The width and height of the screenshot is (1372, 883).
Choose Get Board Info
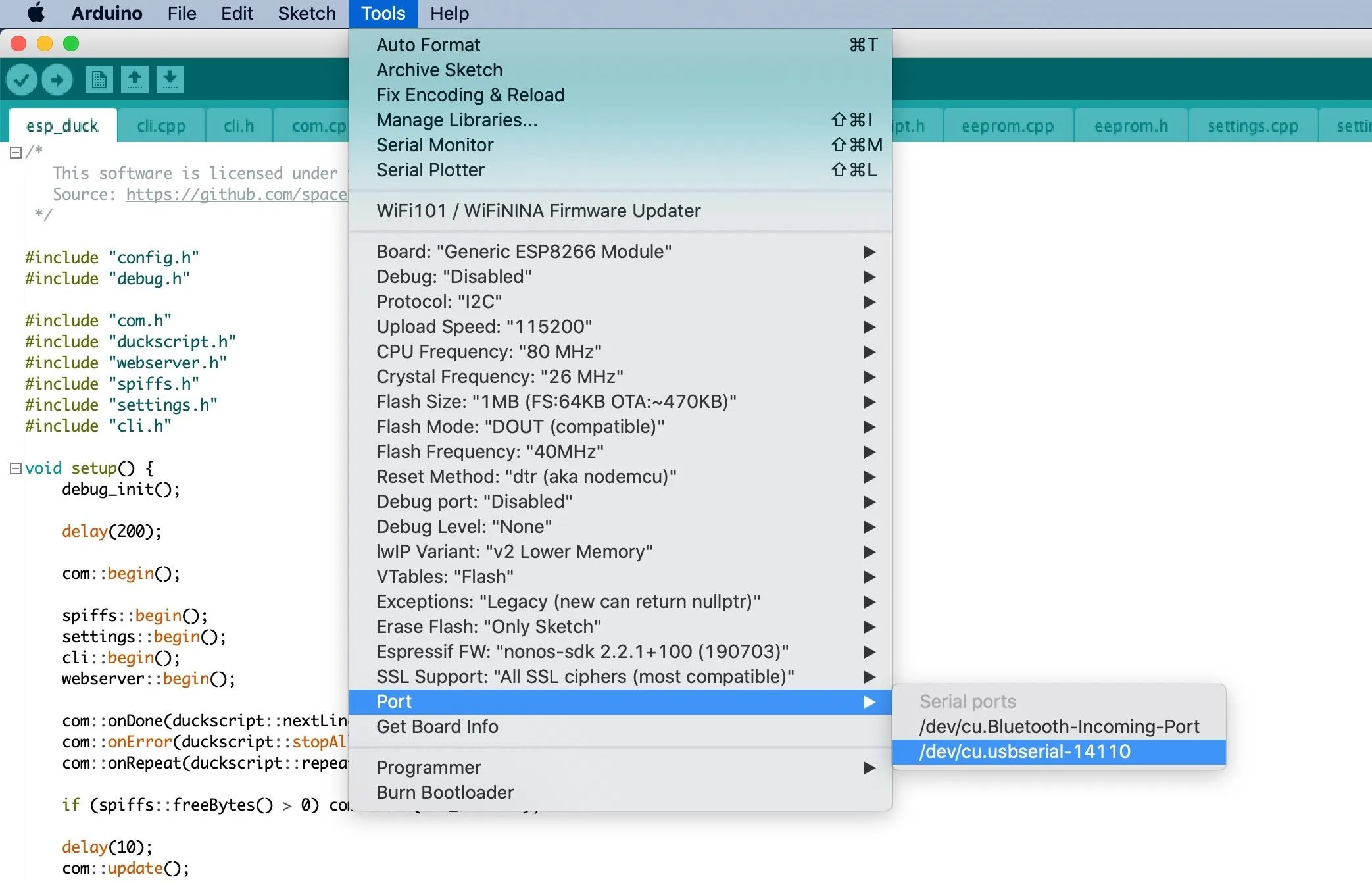click(620, 727)
